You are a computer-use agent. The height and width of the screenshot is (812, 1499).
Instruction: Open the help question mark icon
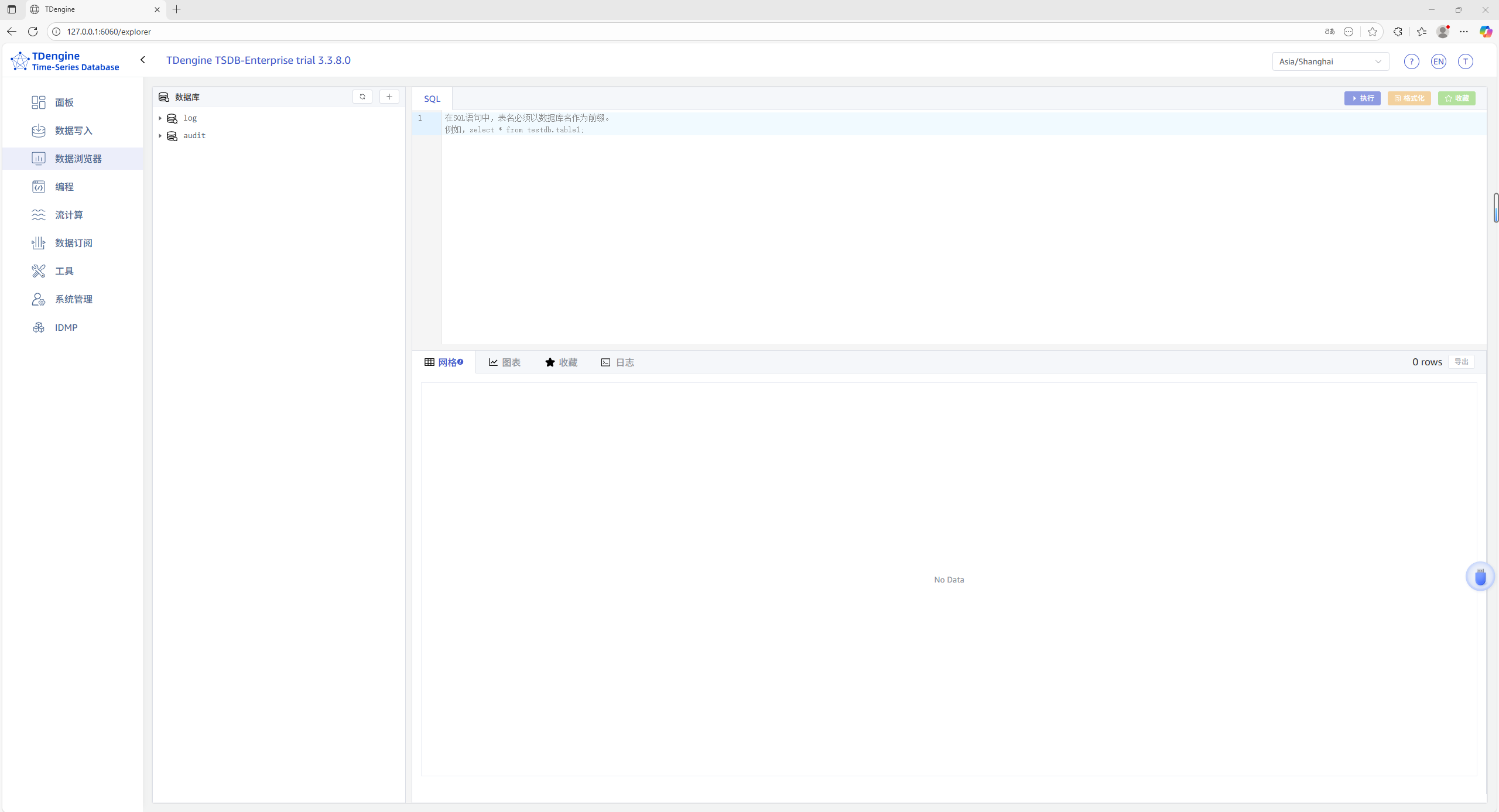(x=1411, y=61)
